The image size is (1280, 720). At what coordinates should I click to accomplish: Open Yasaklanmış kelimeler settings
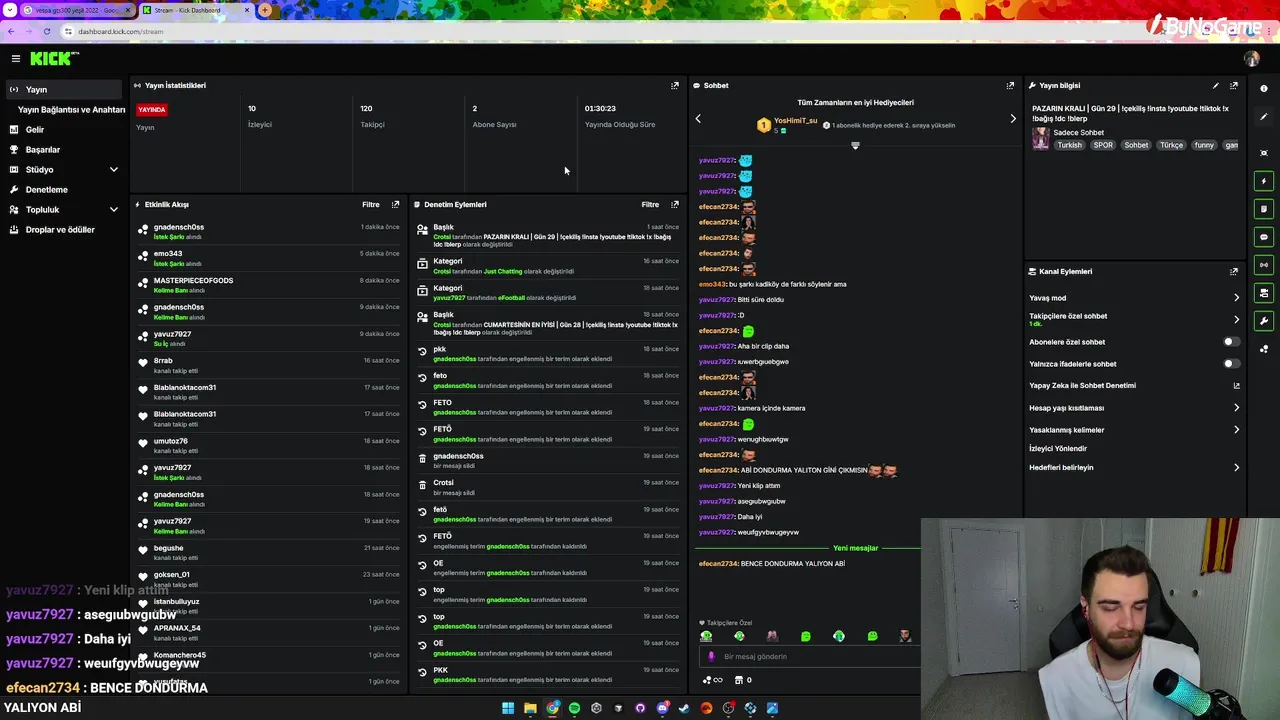coord(1134,430)
